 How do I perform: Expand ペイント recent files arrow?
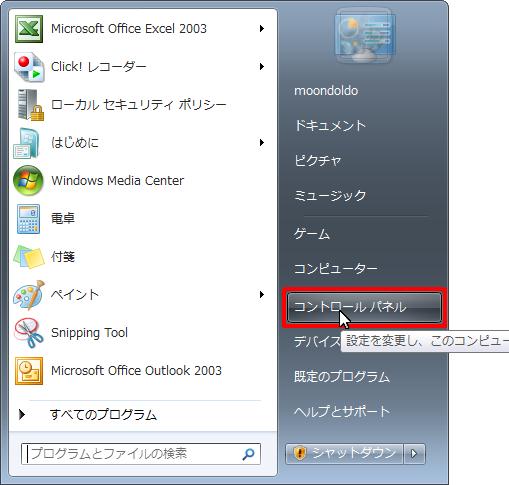tap(262, 295)
